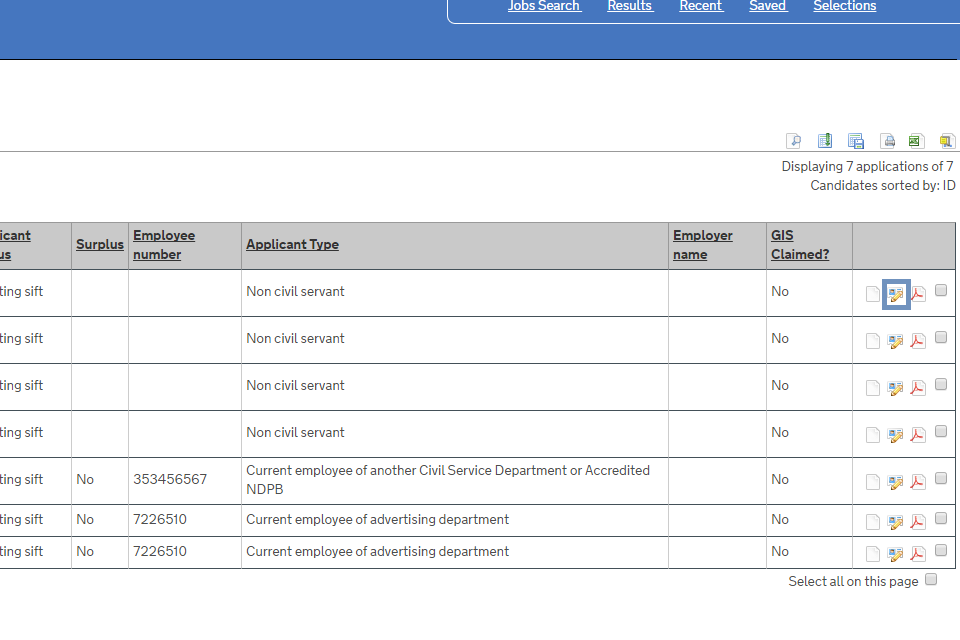The width and height of the screenshot is (960, 640).
Task: Tick the checkbox in the first applicant row
Action: coord(941,291)
